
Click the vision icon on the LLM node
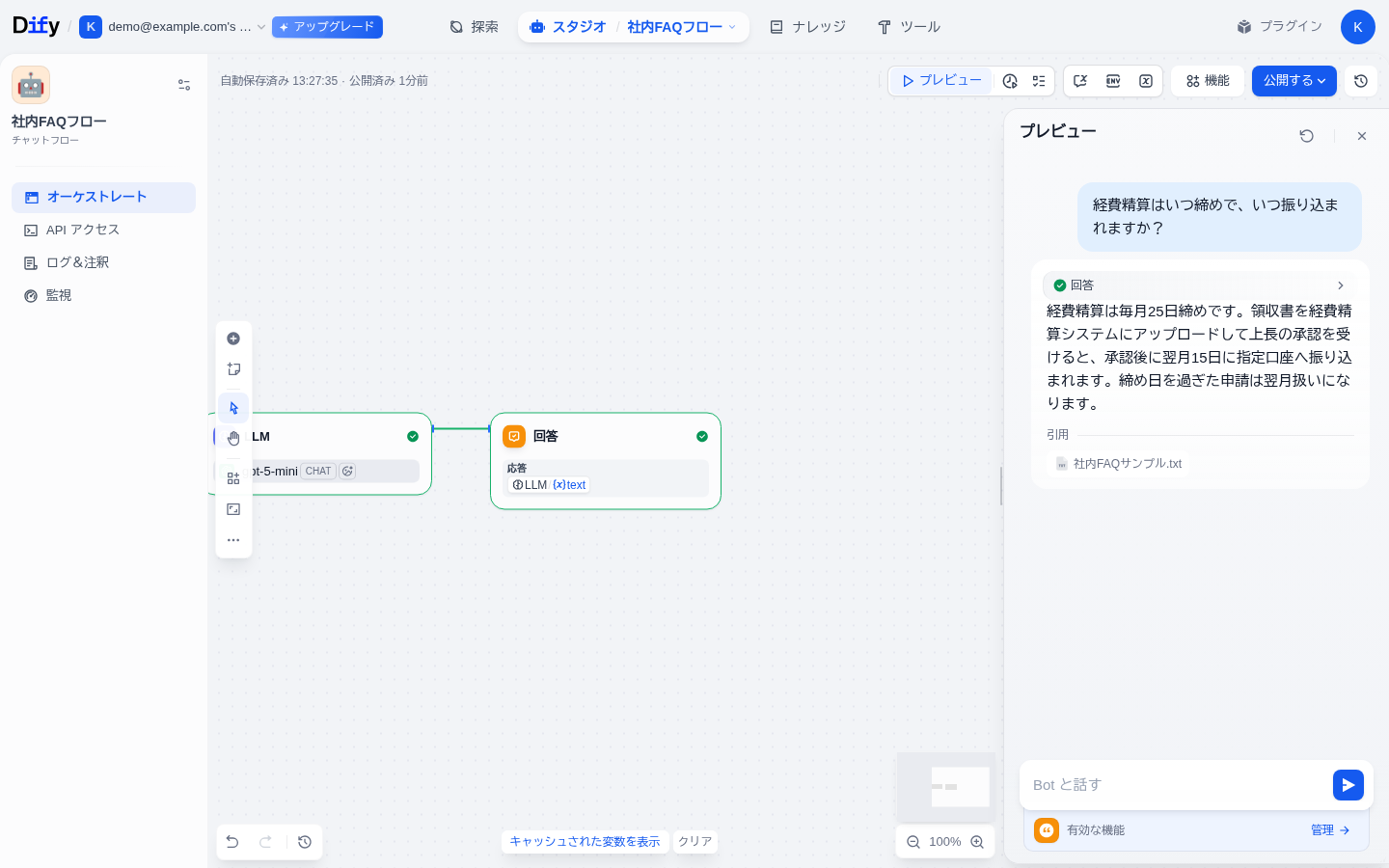(x=347, y=472)
